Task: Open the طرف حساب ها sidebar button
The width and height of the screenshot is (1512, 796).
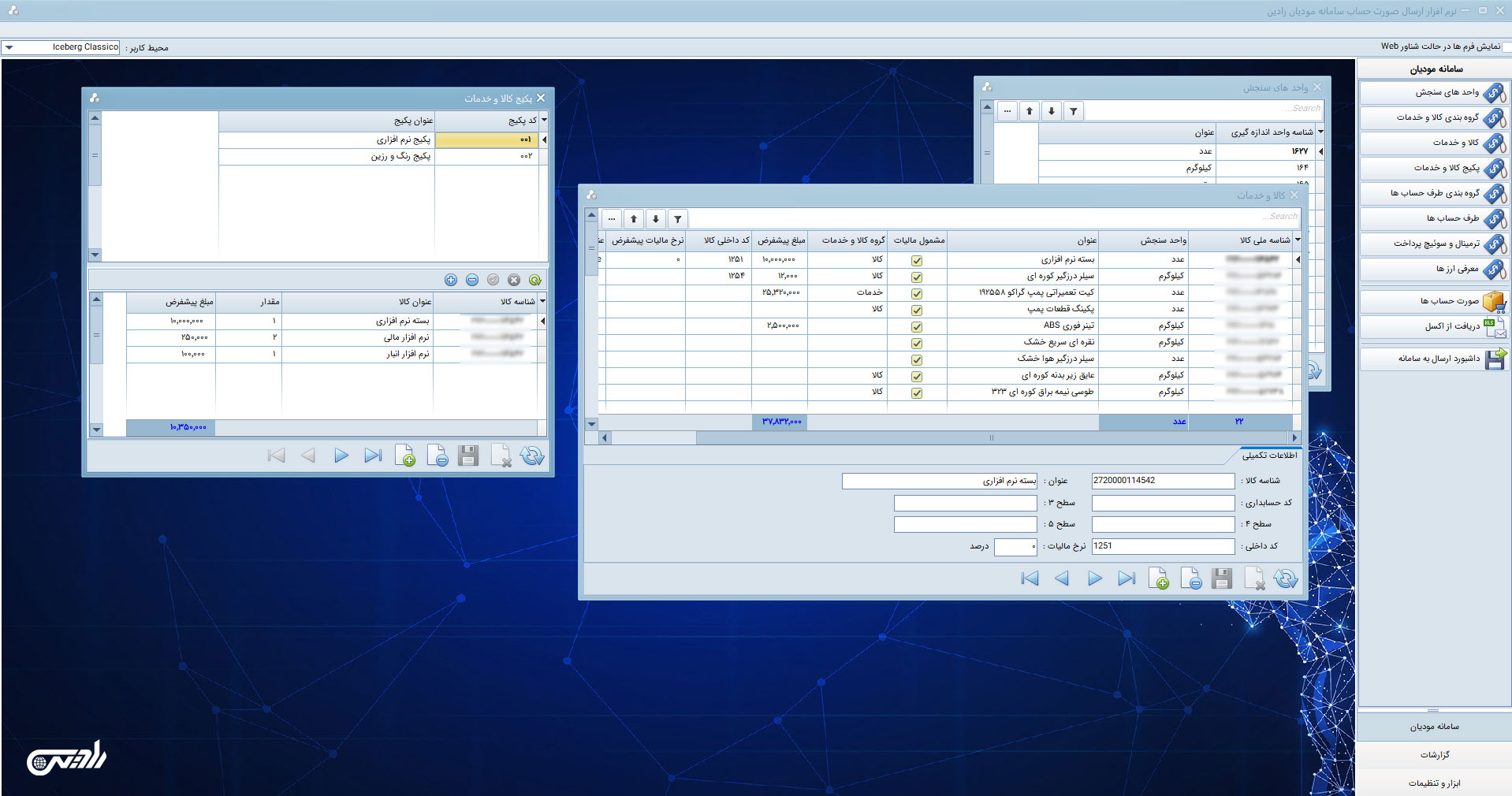Action: coord(1434,218)
